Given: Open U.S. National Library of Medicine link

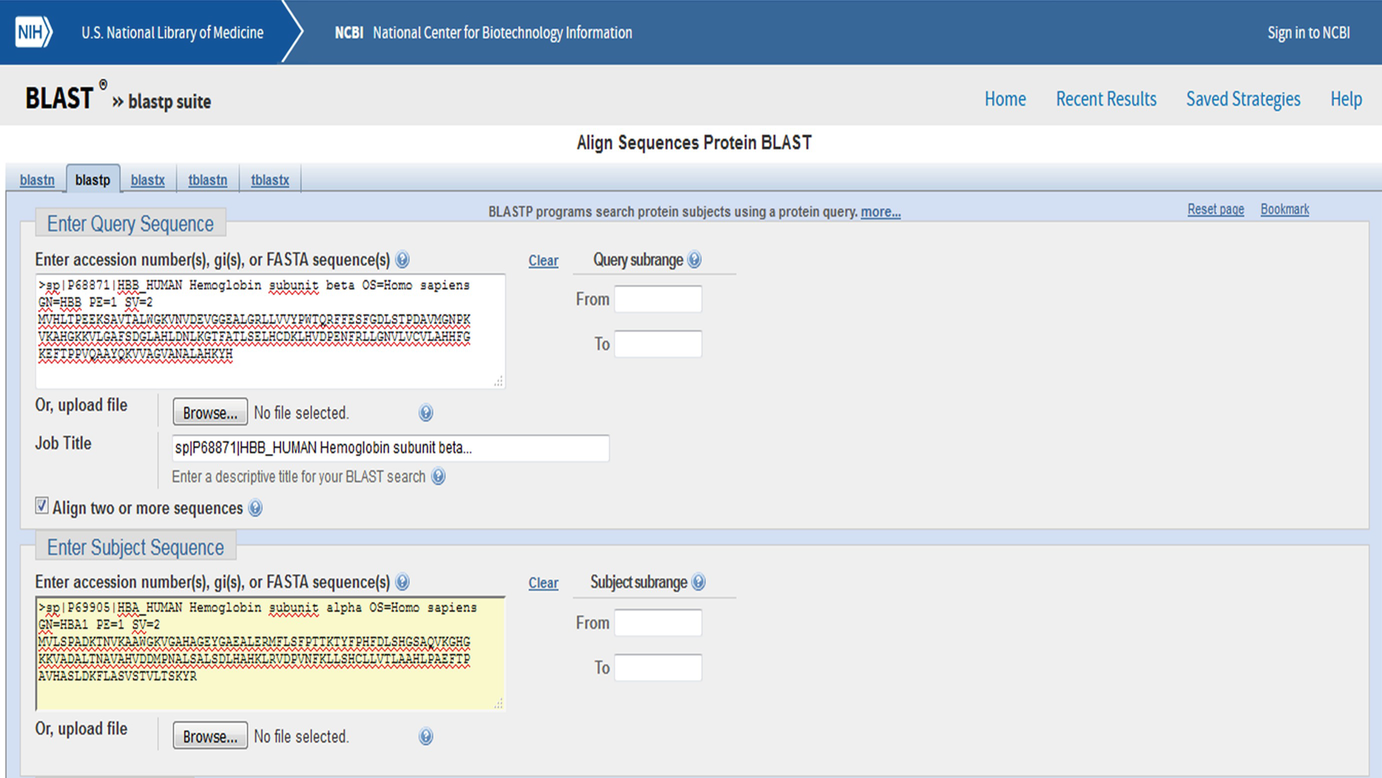Looking at the screenshot, I should [172, 33].
